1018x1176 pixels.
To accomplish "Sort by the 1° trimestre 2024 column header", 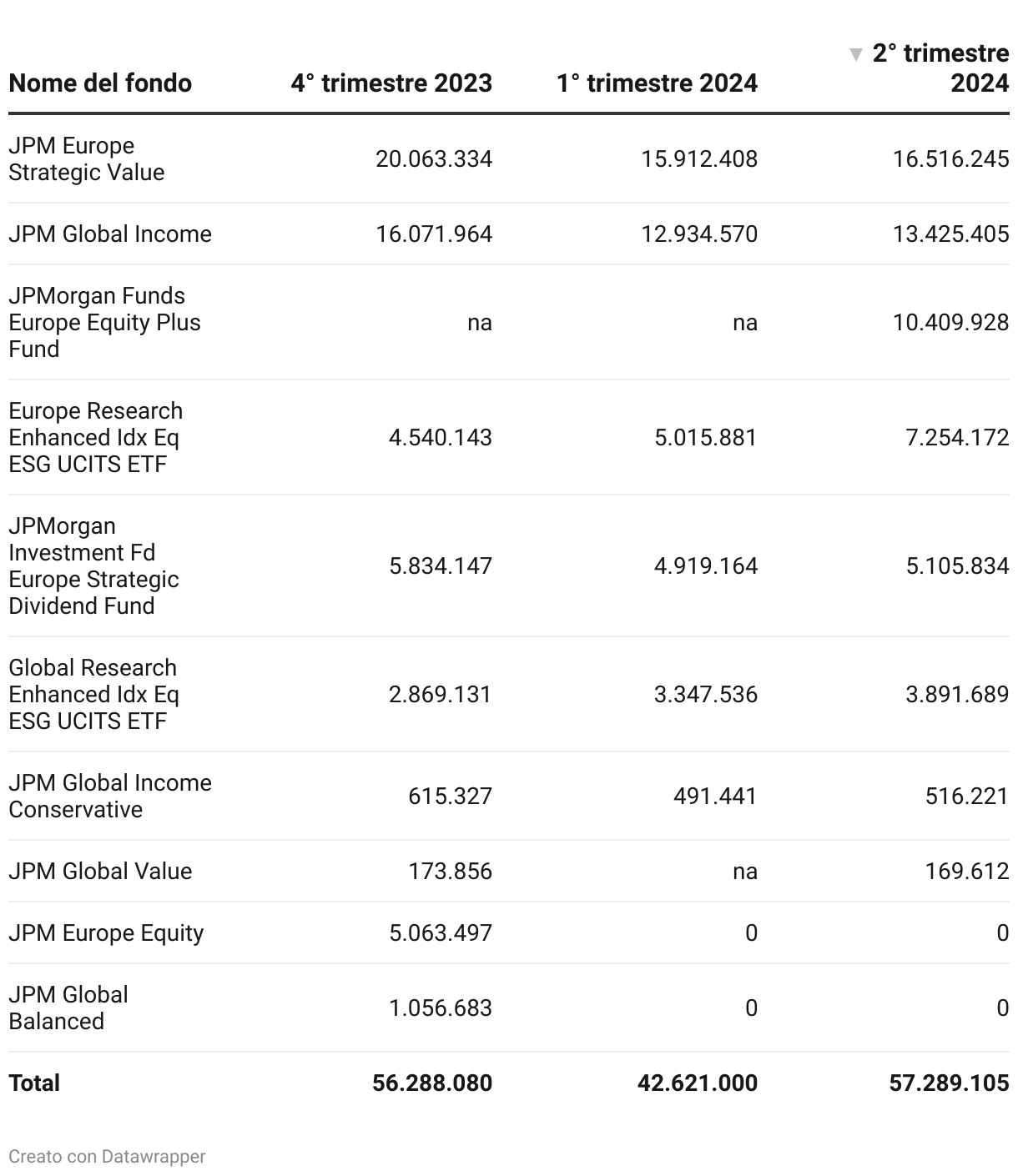I will 658,83.
